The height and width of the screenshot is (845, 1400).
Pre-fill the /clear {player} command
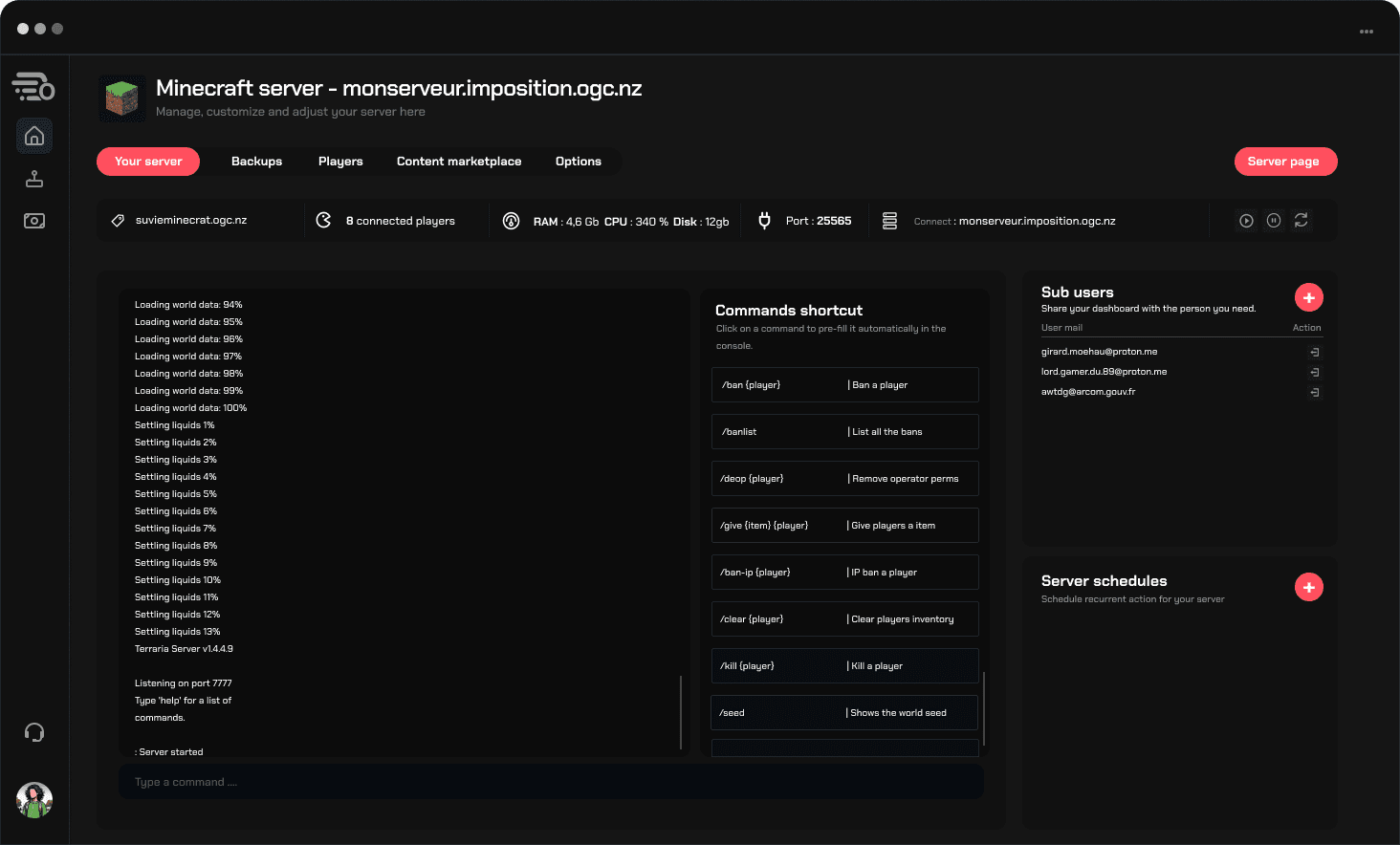845,619
